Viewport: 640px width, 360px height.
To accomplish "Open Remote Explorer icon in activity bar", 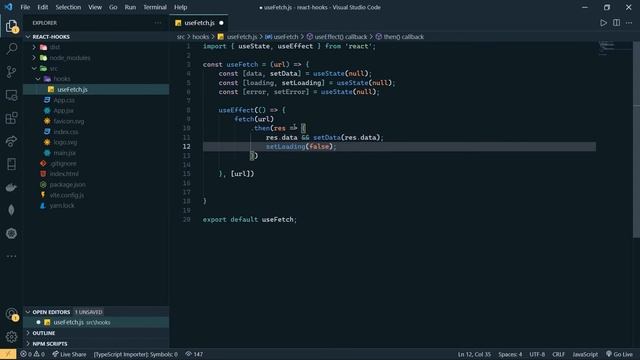I will (x=11, y=95).
